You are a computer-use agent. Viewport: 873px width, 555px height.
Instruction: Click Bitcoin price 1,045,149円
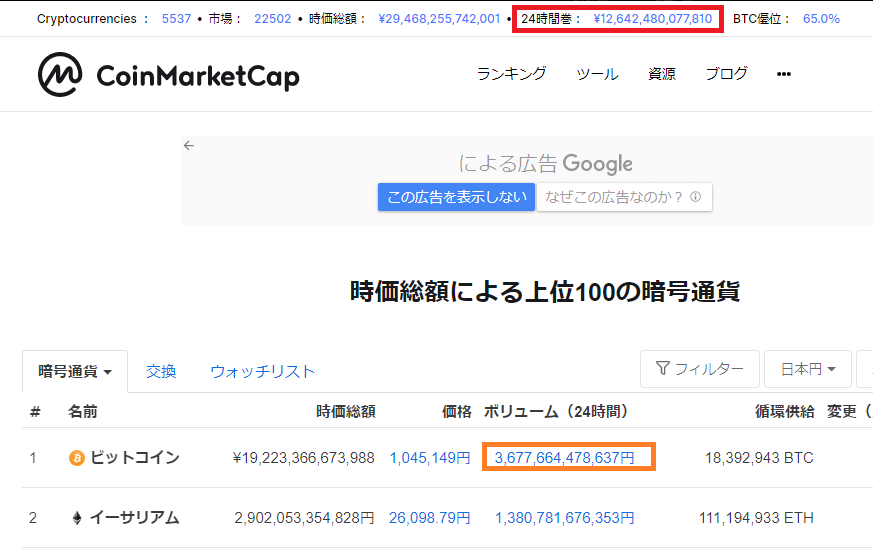coord(430,458)
